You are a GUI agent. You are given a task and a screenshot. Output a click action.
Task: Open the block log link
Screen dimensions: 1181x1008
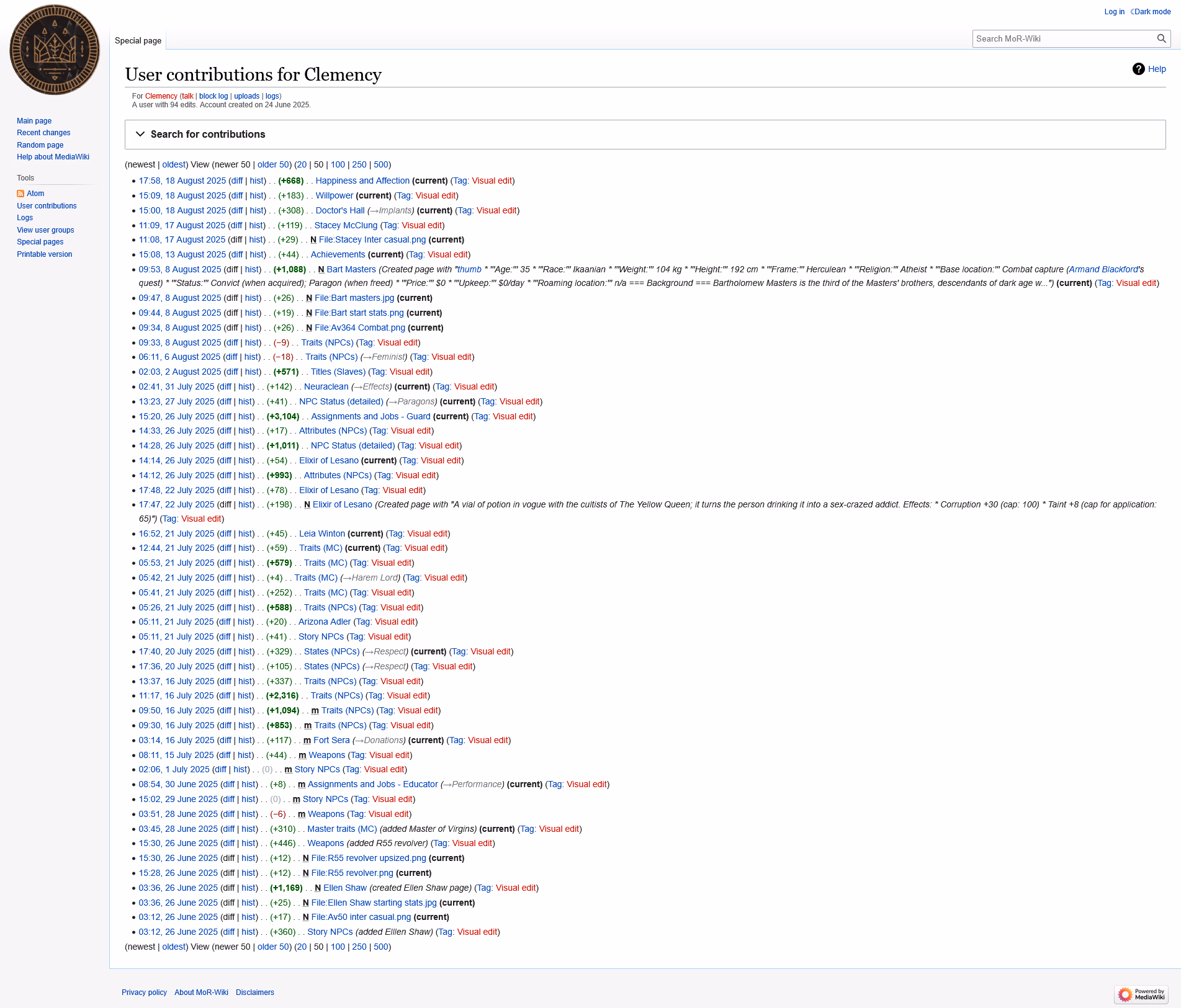pos(213,96)
